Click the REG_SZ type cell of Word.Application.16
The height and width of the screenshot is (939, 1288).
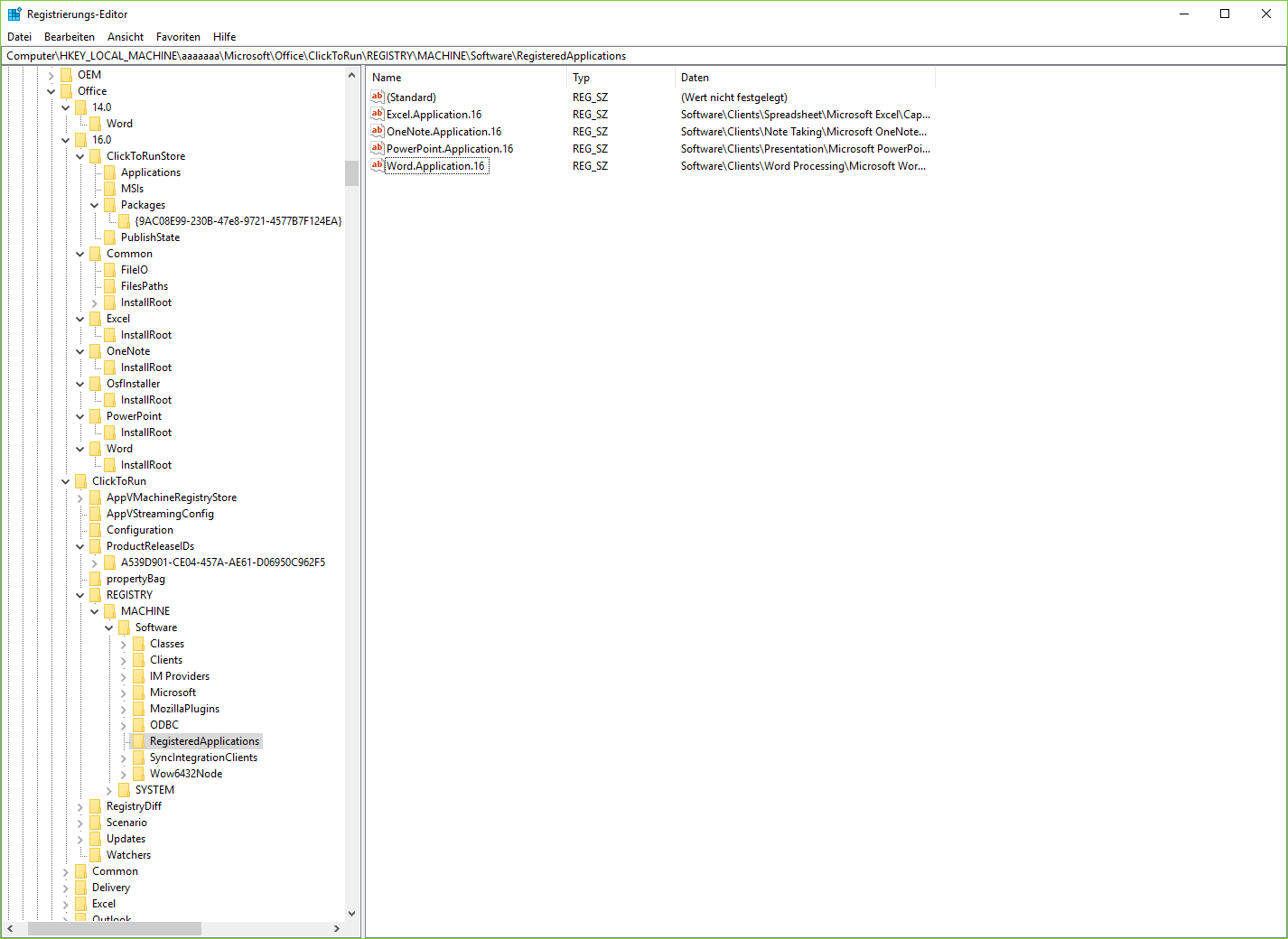click(590, 166)
